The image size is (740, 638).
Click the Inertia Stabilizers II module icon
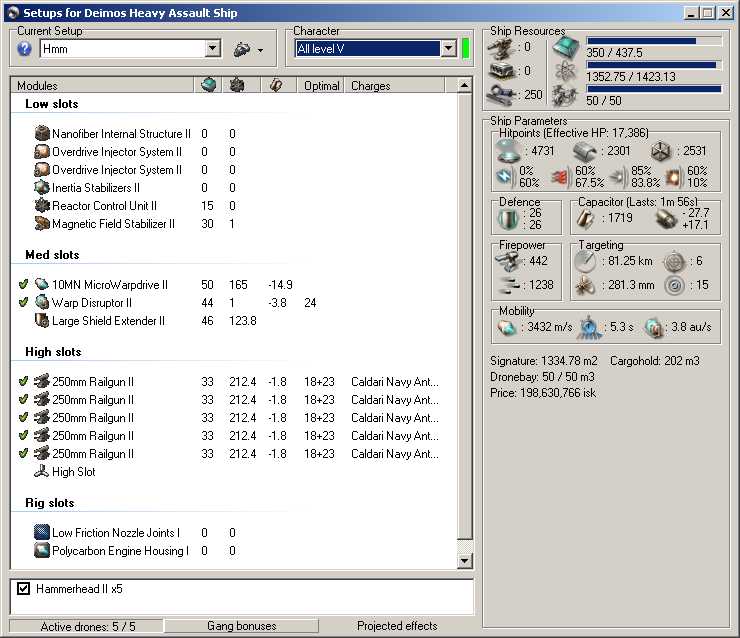pos(42,187)
